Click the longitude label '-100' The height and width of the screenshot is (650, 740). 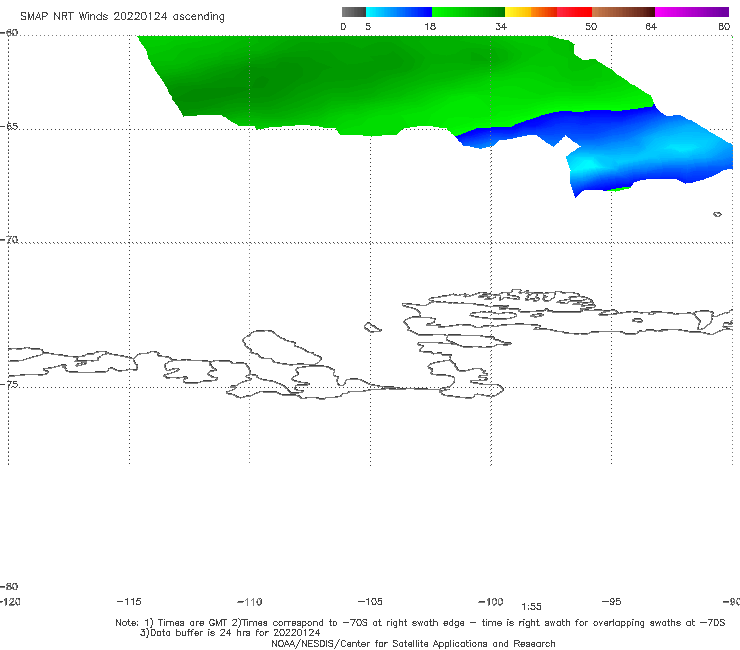[491, 601]
